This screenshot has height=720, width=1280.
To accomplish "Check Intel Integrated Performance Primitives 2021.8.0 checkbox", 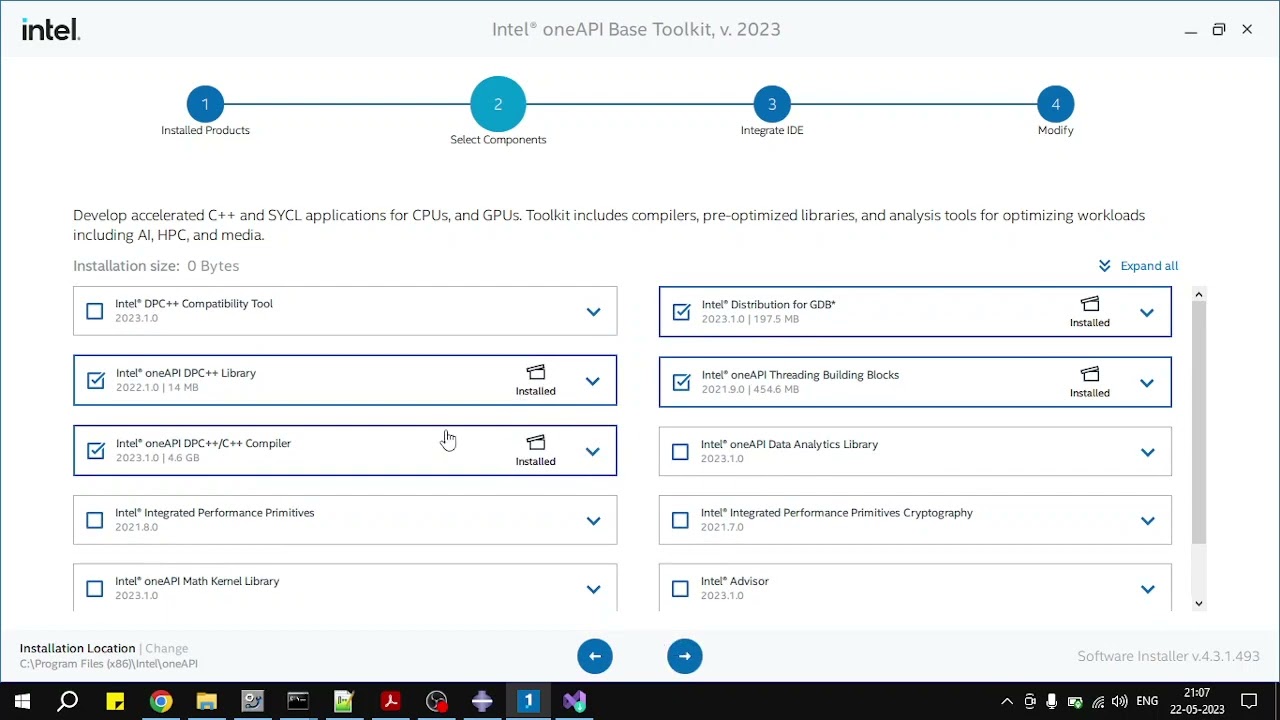I will [x=95, y=520].
